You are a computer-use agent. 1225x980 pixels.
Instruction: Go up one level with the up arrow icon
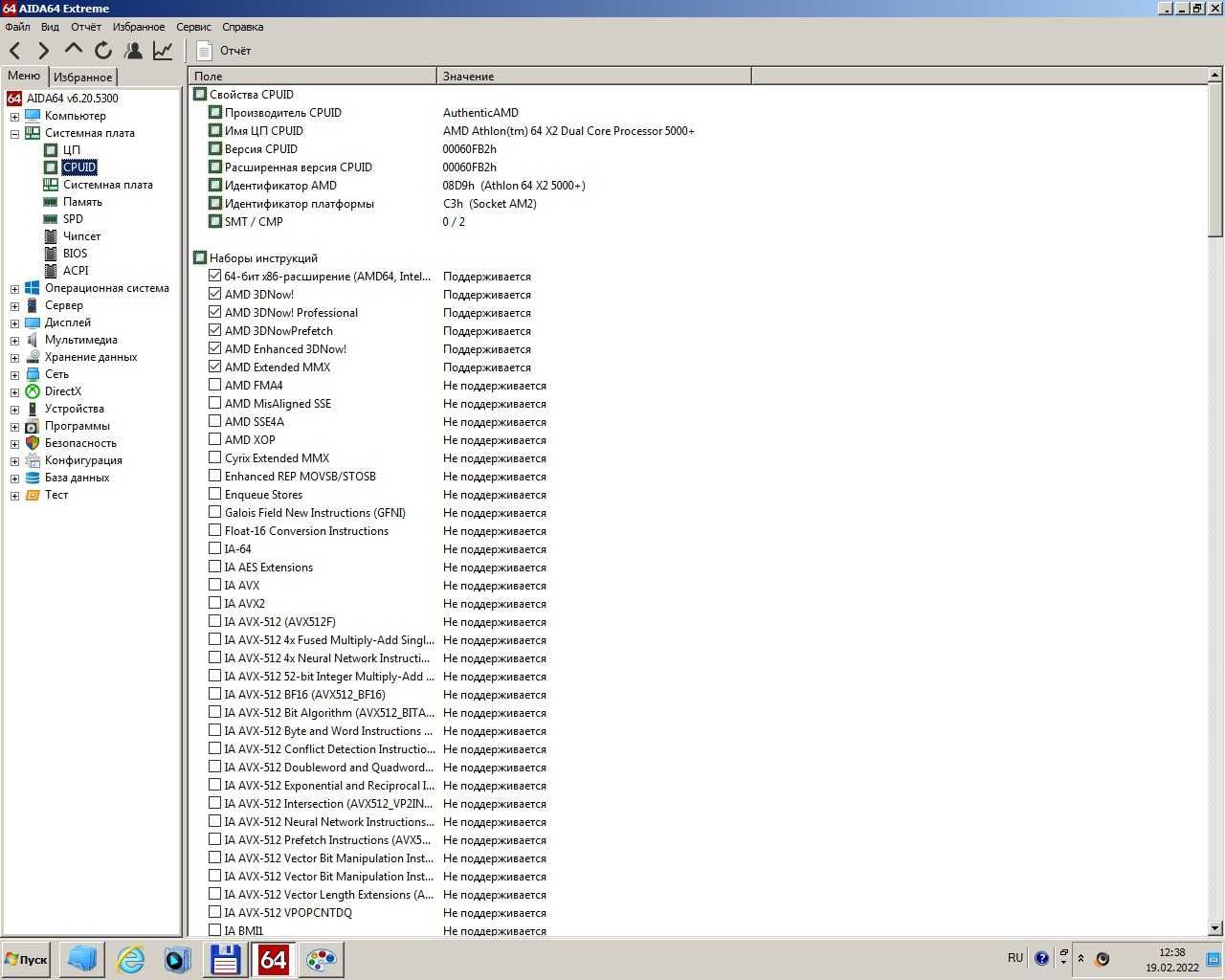74,49
